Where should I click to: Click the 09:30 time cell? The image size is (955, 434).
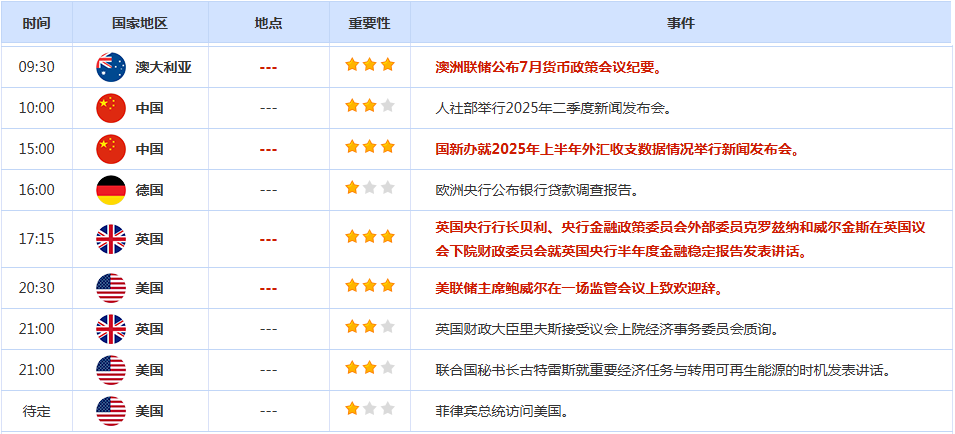pyautogui.click(x=37, y=67)
